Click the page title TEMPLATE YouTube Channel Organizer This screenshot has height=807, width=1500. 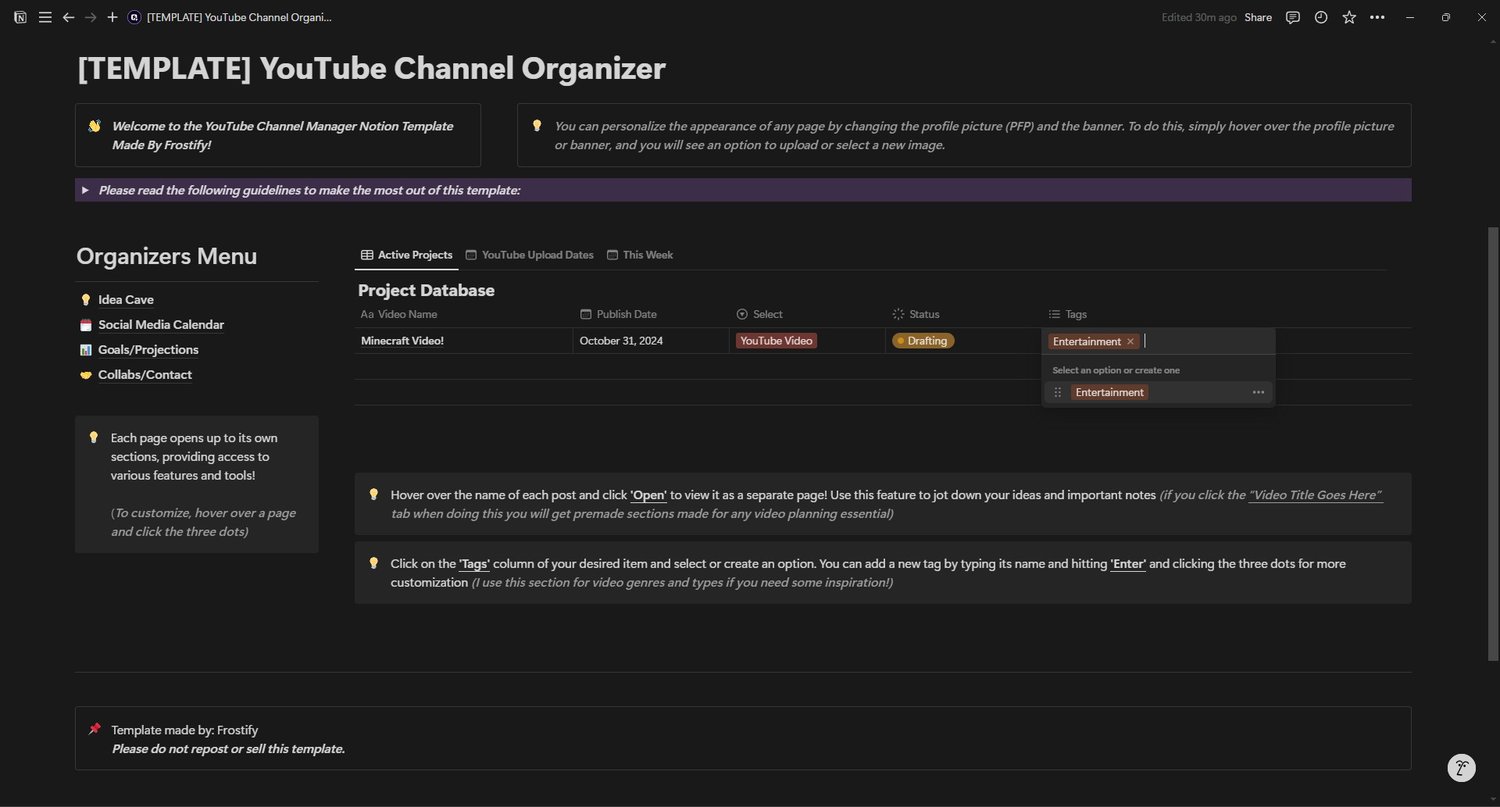click(371, 68)
